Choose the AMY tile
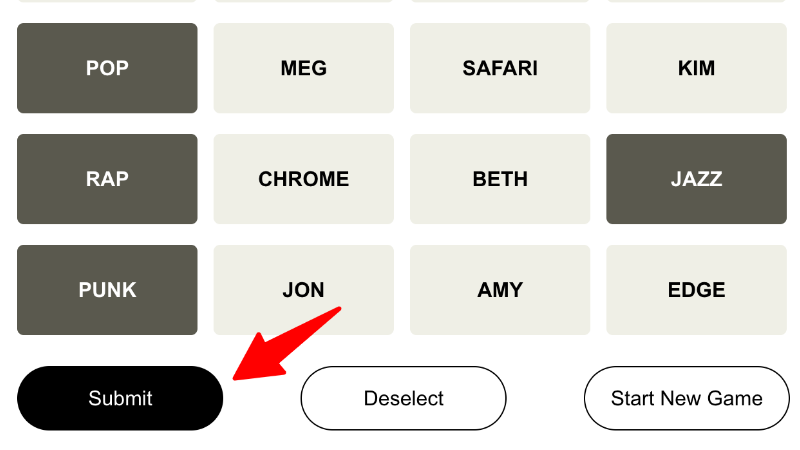The height and width of the screenshot is (450, 800). (x=500, y=290)
